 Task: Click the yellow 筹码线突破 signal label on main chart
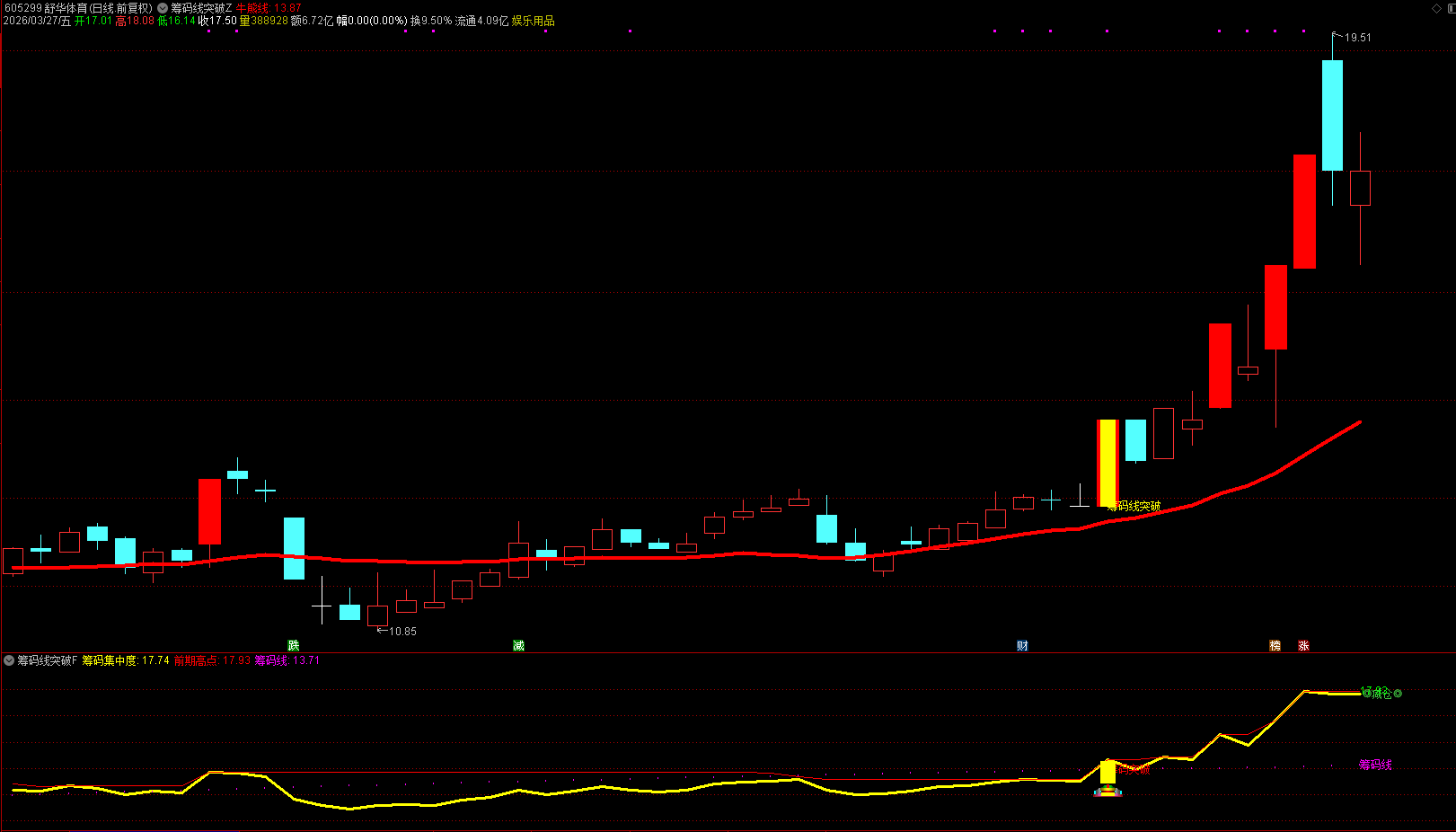pos(1134,506)
